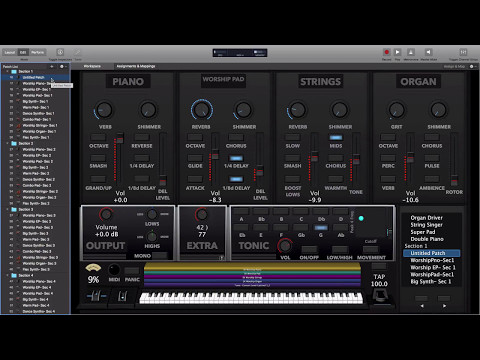Click the Worship Pad REVERB knob
Image resolution: width=480 pixels, height=360 pixels.
pos(202,109)
